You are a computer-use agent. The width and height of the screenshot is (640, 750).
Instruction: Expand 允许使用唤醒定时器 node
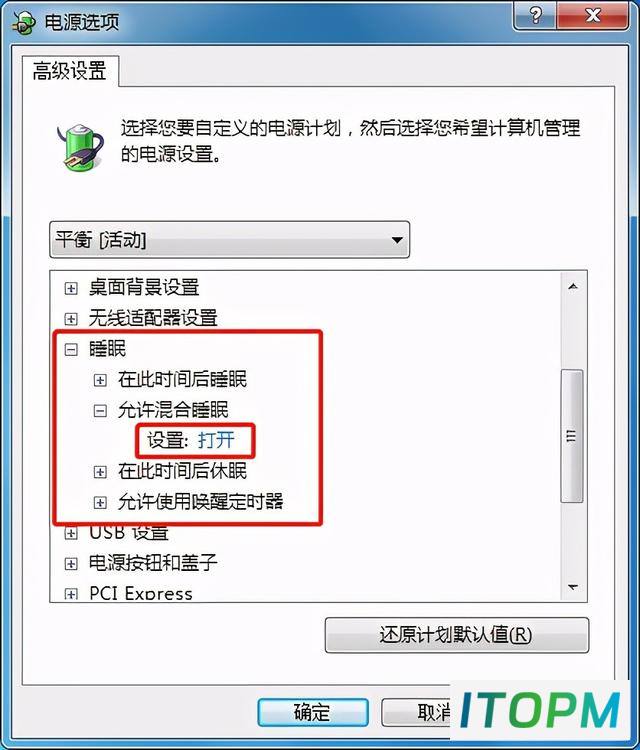[100, 503]
